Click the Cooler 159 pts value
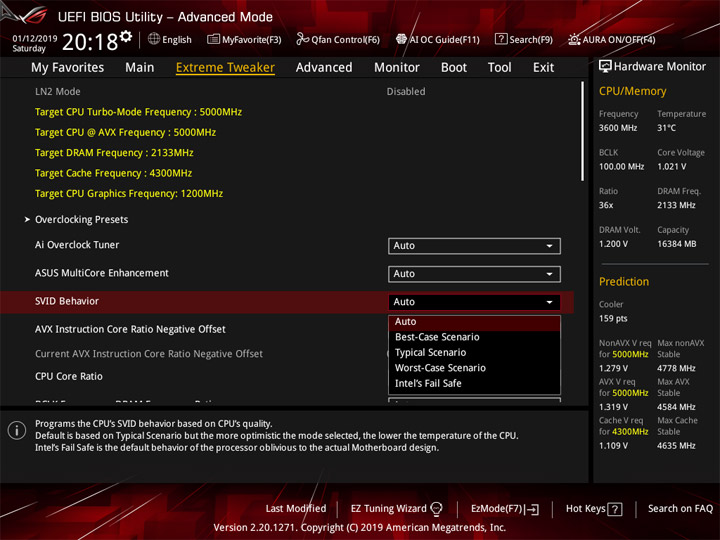Screen dimensions: 720x540 click(x=613, y=319)
